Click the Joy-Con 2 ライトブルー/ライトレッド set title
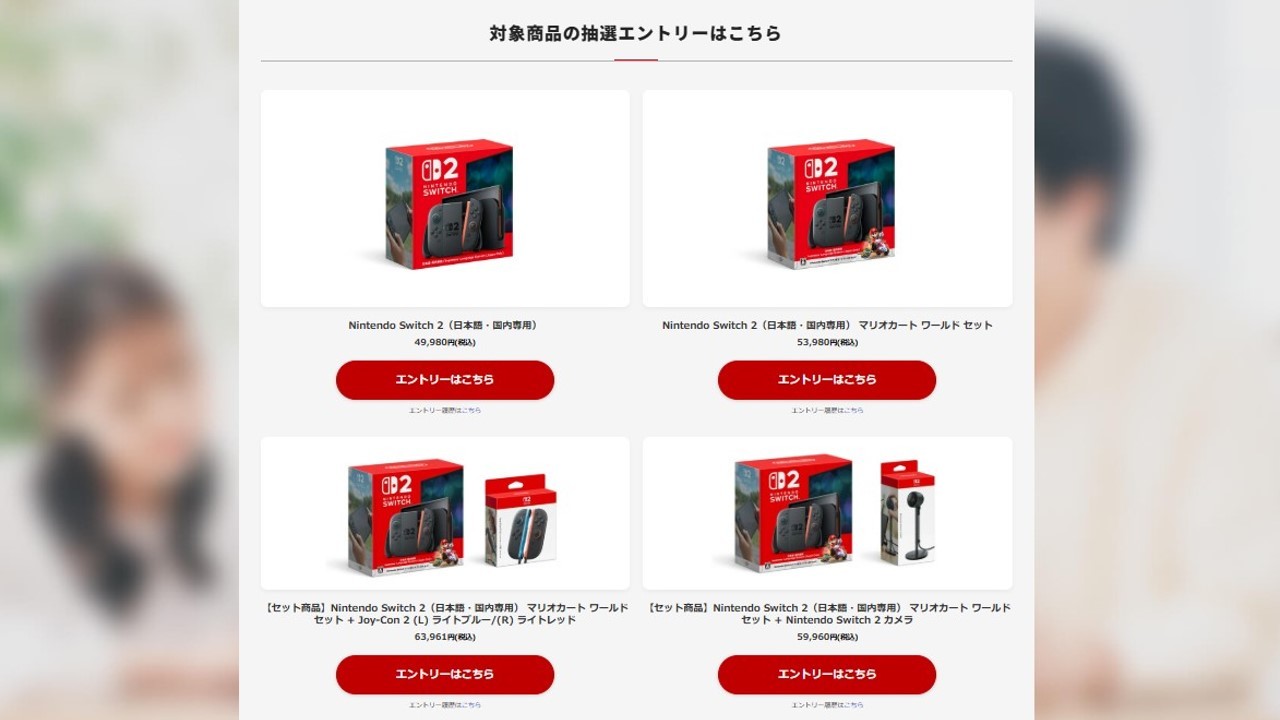Image resolution: width=1280 pixels, height=720 pixels. 445,613
